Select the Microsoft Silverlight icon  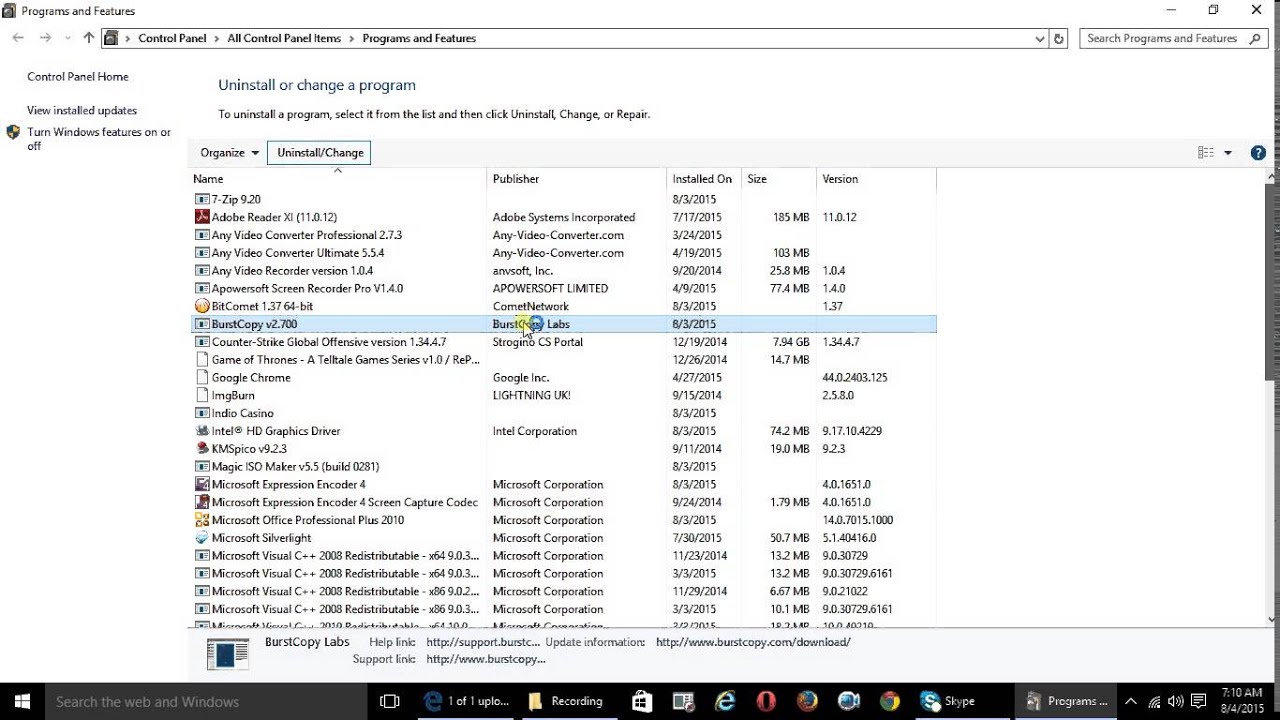pos(202,538)
